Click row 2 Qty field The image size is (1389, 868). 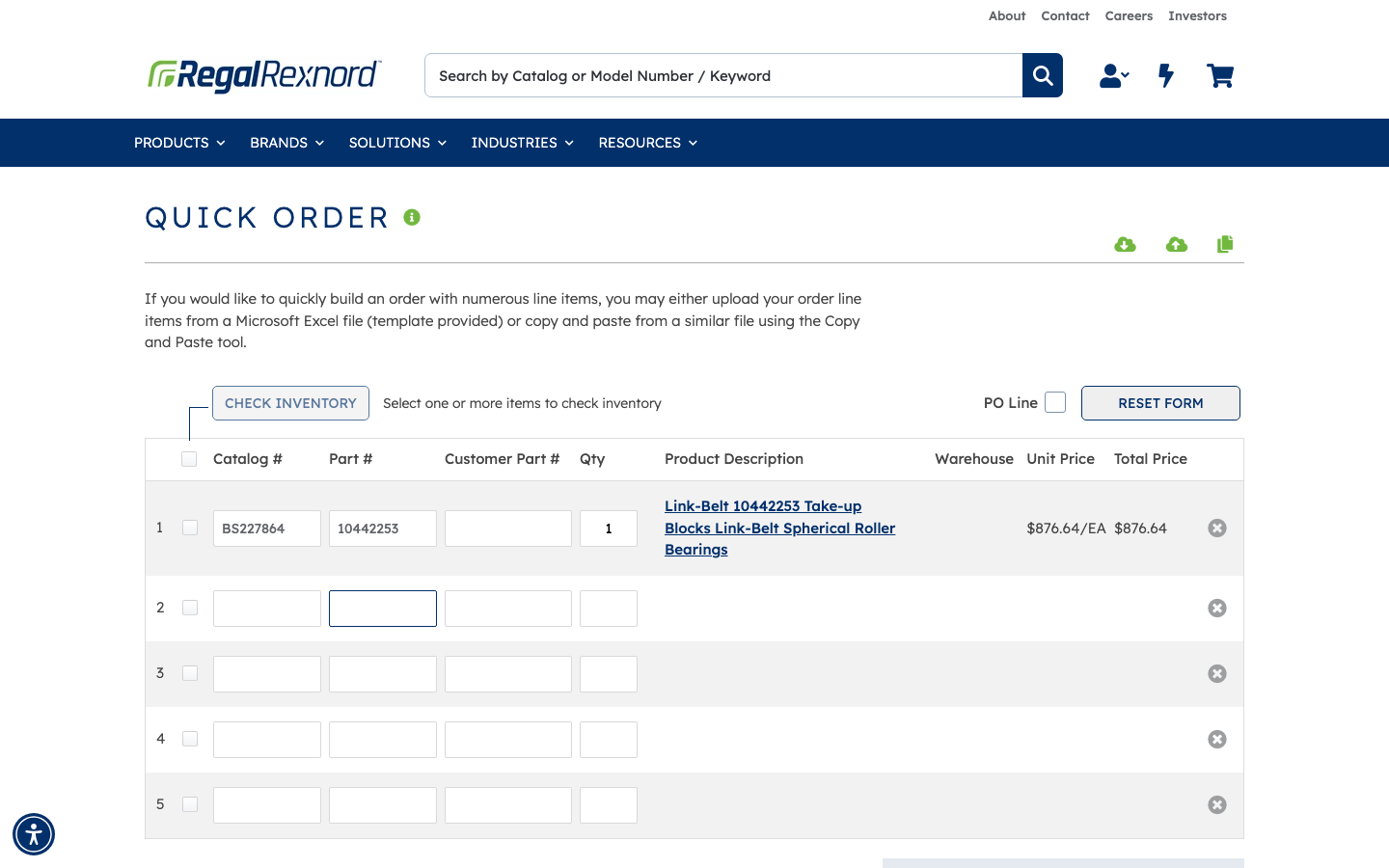click(x=609, y=609)
